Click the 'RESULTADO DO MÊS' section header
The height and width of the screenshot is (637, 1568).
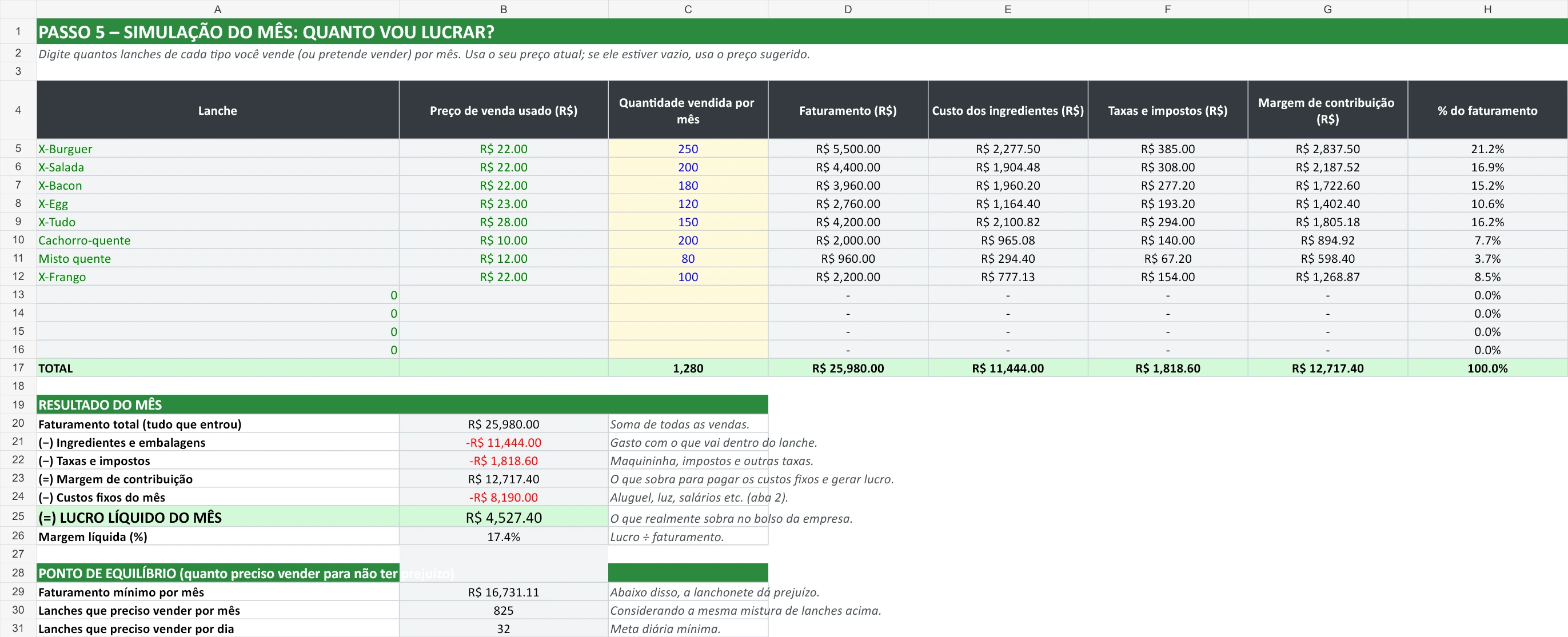(402, 404)
